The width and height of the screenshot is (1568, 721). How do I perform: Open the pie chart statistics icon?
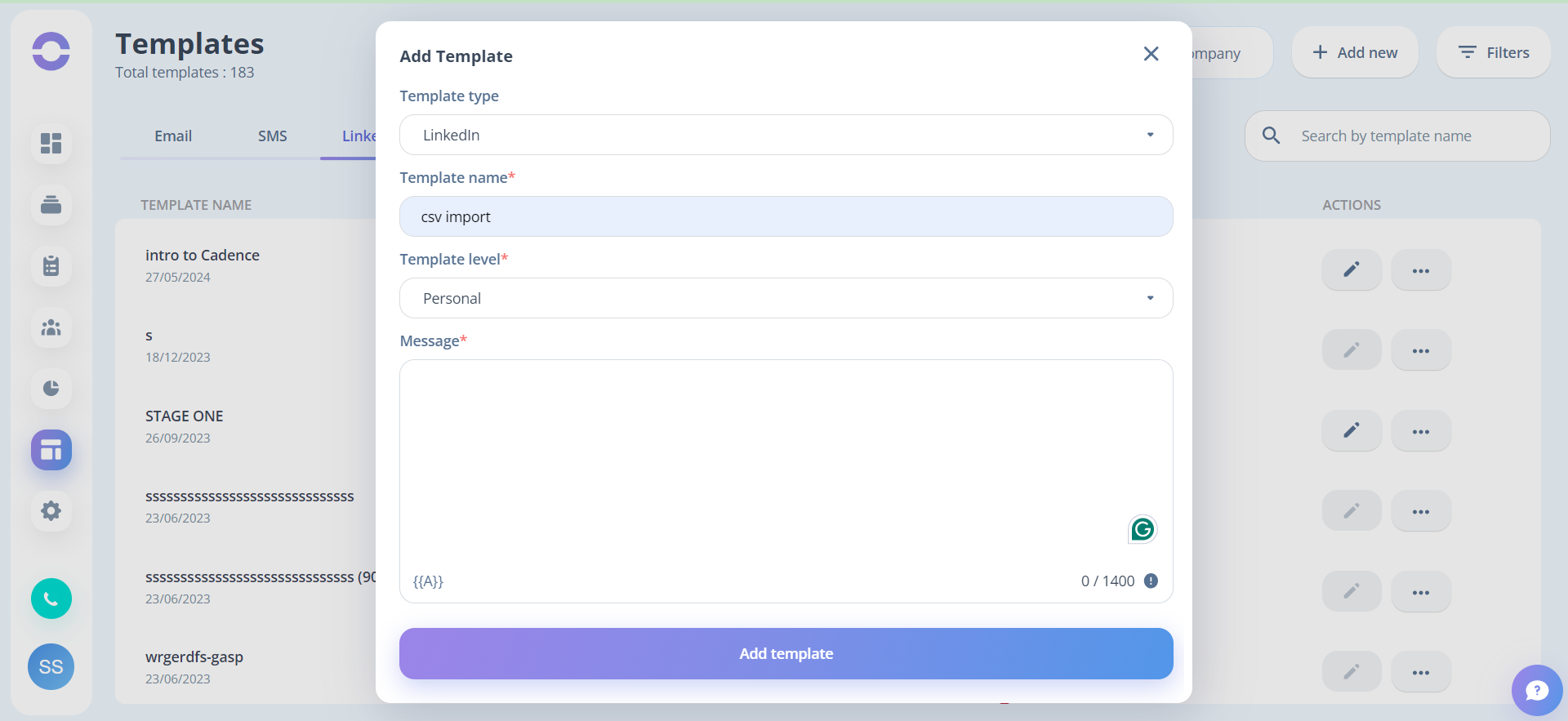point(51,389)
